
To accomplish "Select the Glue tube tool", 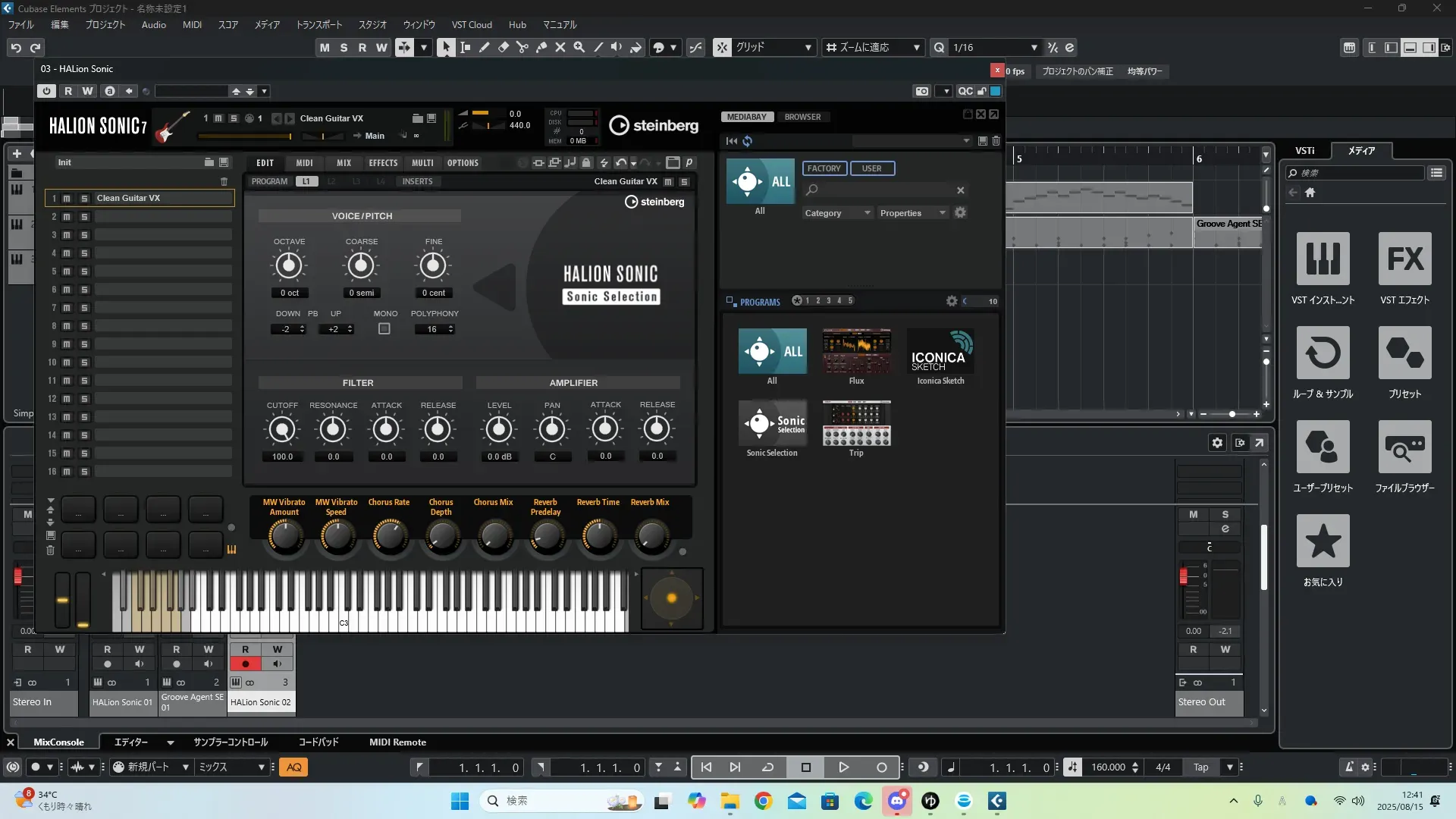I will [x=541, y=47].
